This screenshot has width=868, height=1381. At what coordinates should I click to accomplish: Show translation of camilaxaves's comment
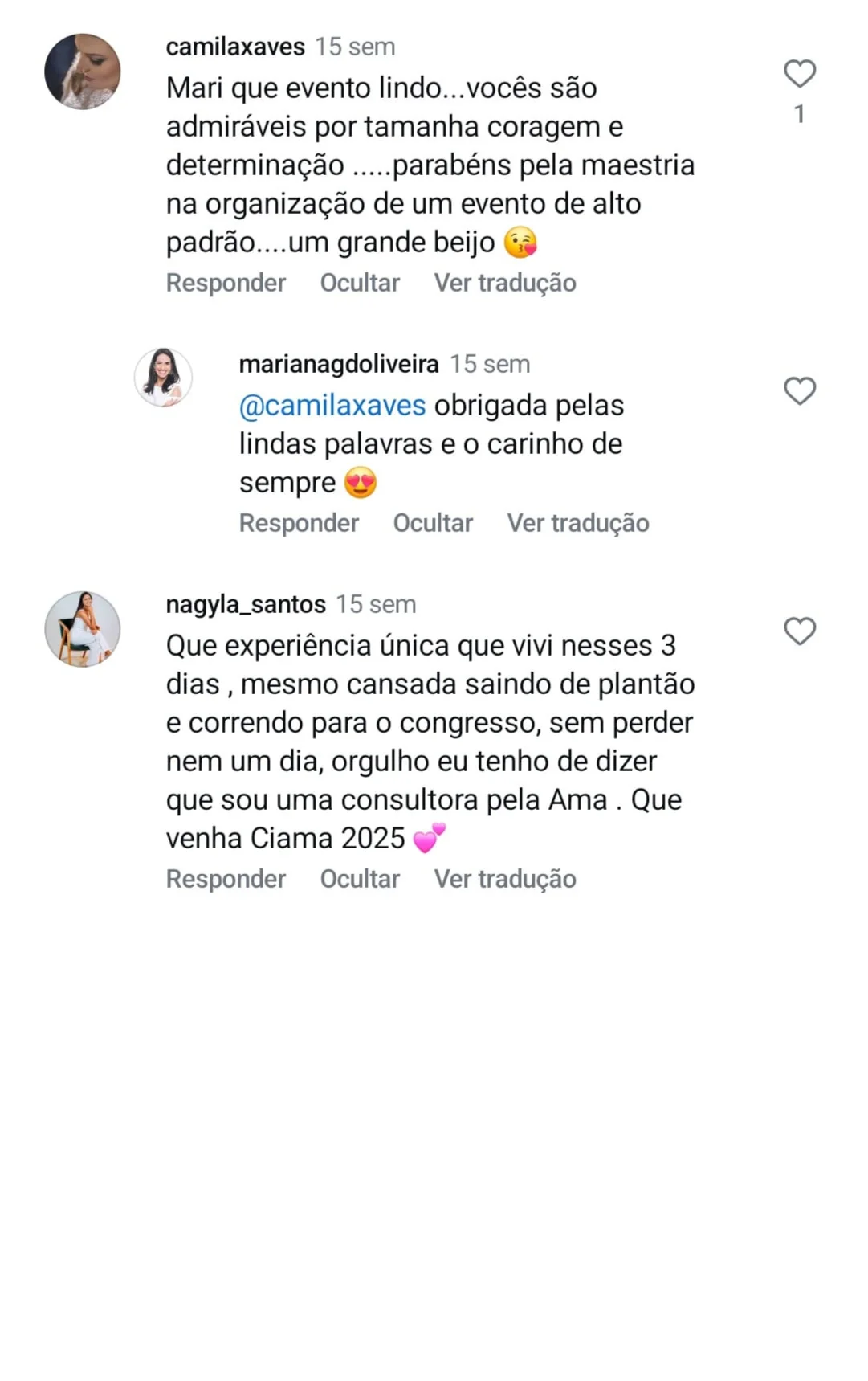(x=505, y=283)
